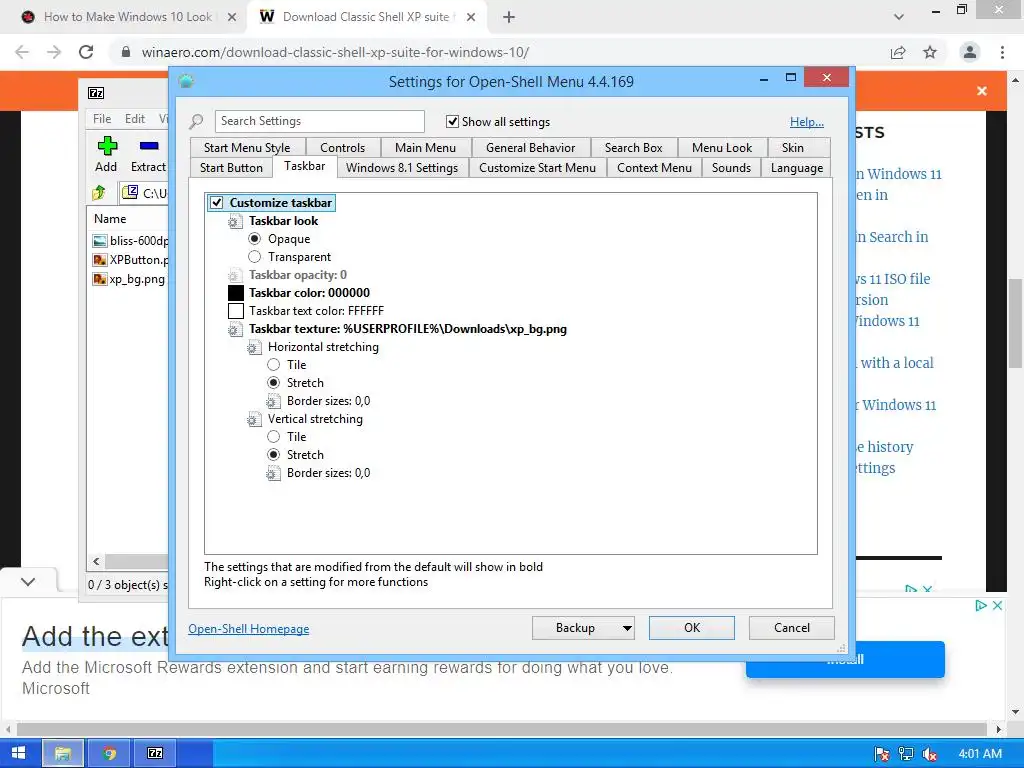This screenshot has width=1024, height=768.
Task: Select Stretch under Vertical stretching
Action: point(274,455)
